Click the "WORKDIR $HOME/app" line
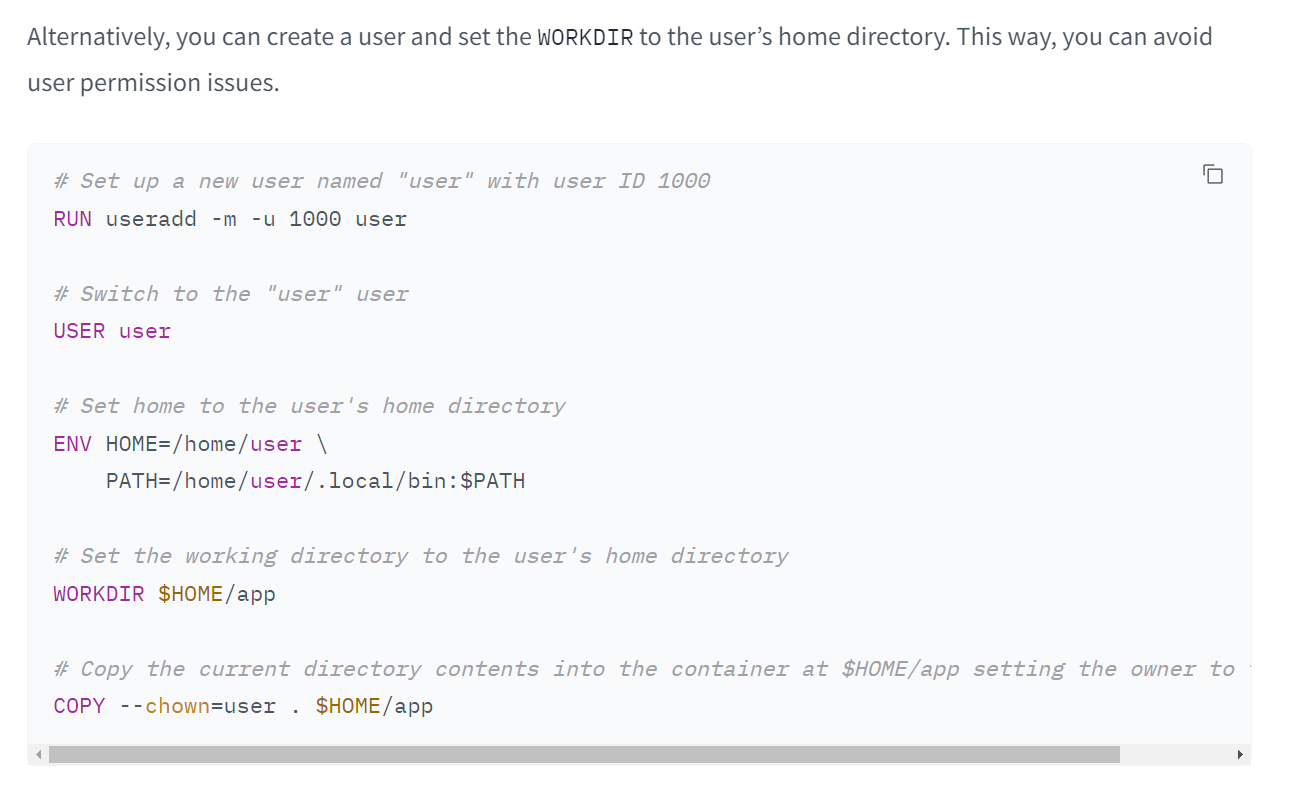This screenshot has height=799, width=1305. 164,594
